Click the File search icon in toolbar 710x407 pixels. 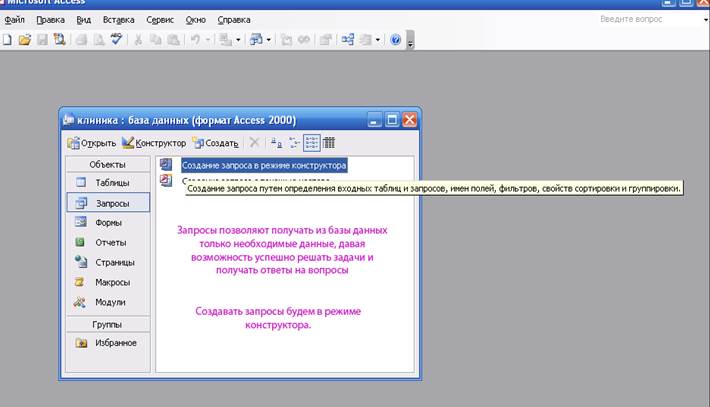coord(59,40)
